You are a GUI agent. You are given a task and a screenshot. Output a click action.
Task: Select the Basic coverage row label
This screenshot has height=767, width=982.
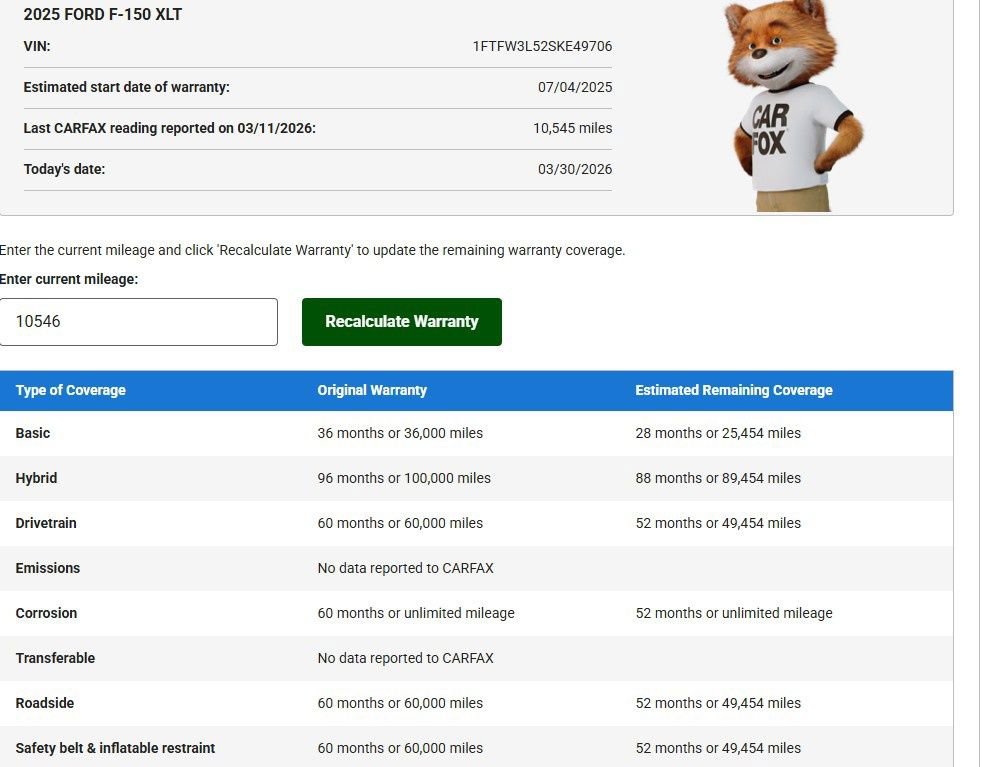pyautogui.click(x=33, y=433)
